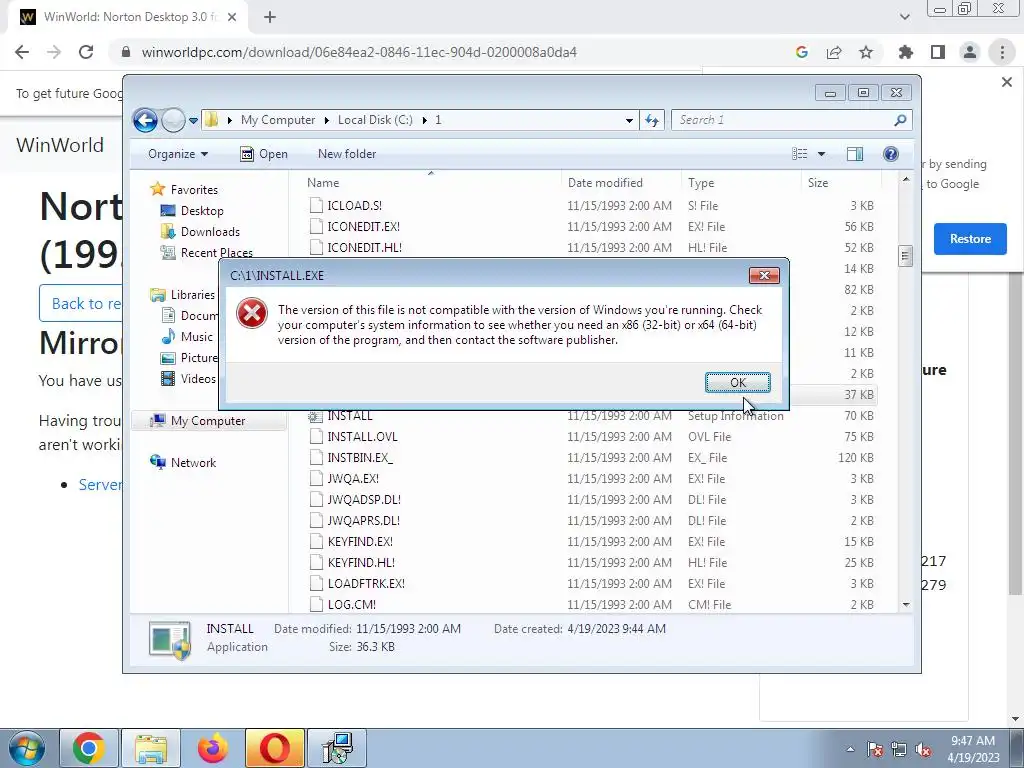Select My Computer in the navigation pane
1024x768 pixels.
(208, 421)
